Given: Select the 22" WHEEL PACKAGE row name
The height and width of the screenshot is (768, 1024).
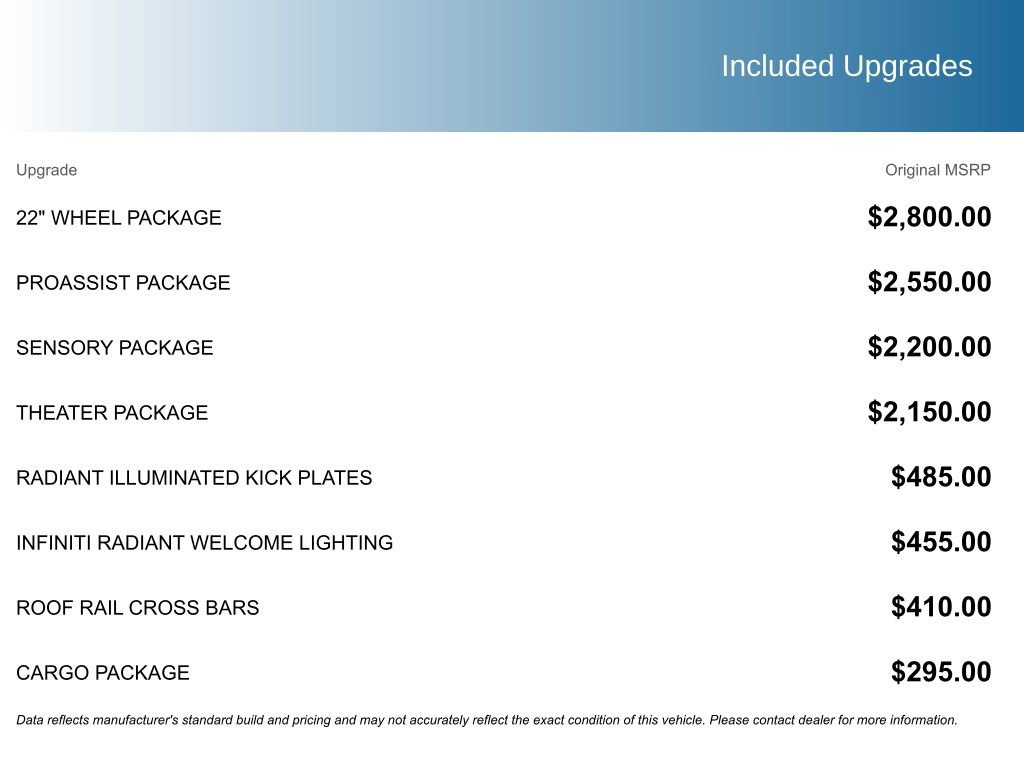Looking at the screenshot, I should (119, 218).
